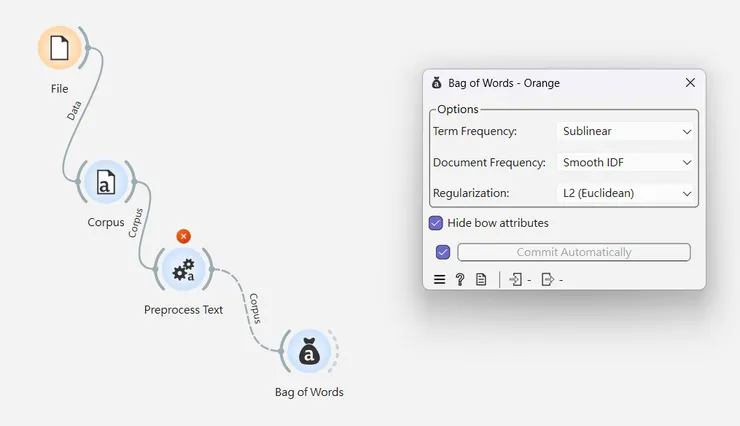Click the help question mark icon
Image resolution: width=740 pixels, height=426 pixels.
(x=460, y=280)
